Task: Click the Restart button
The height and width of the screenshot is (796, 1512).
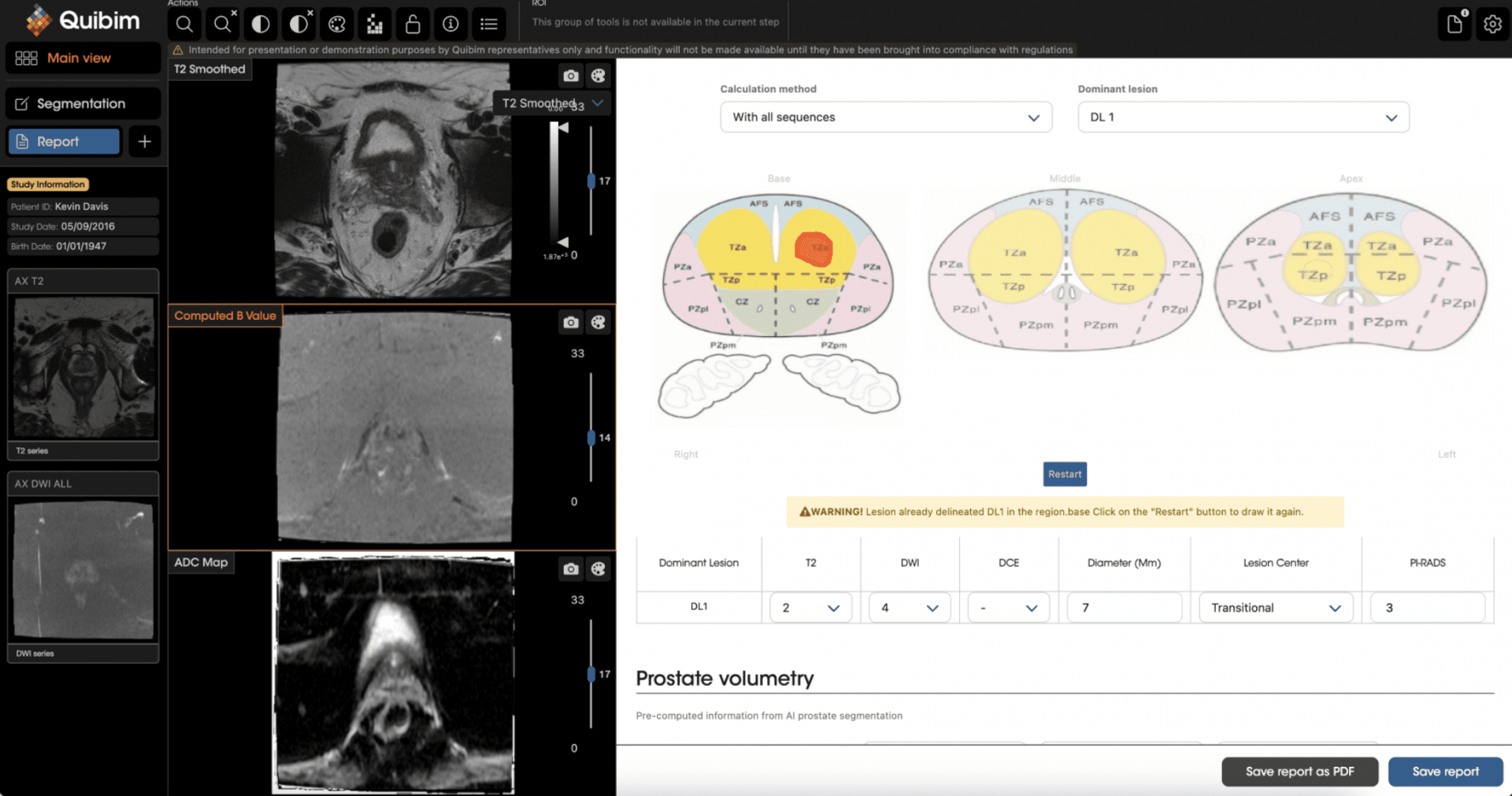Action: pyautogui.click(x=1065, y=474)
